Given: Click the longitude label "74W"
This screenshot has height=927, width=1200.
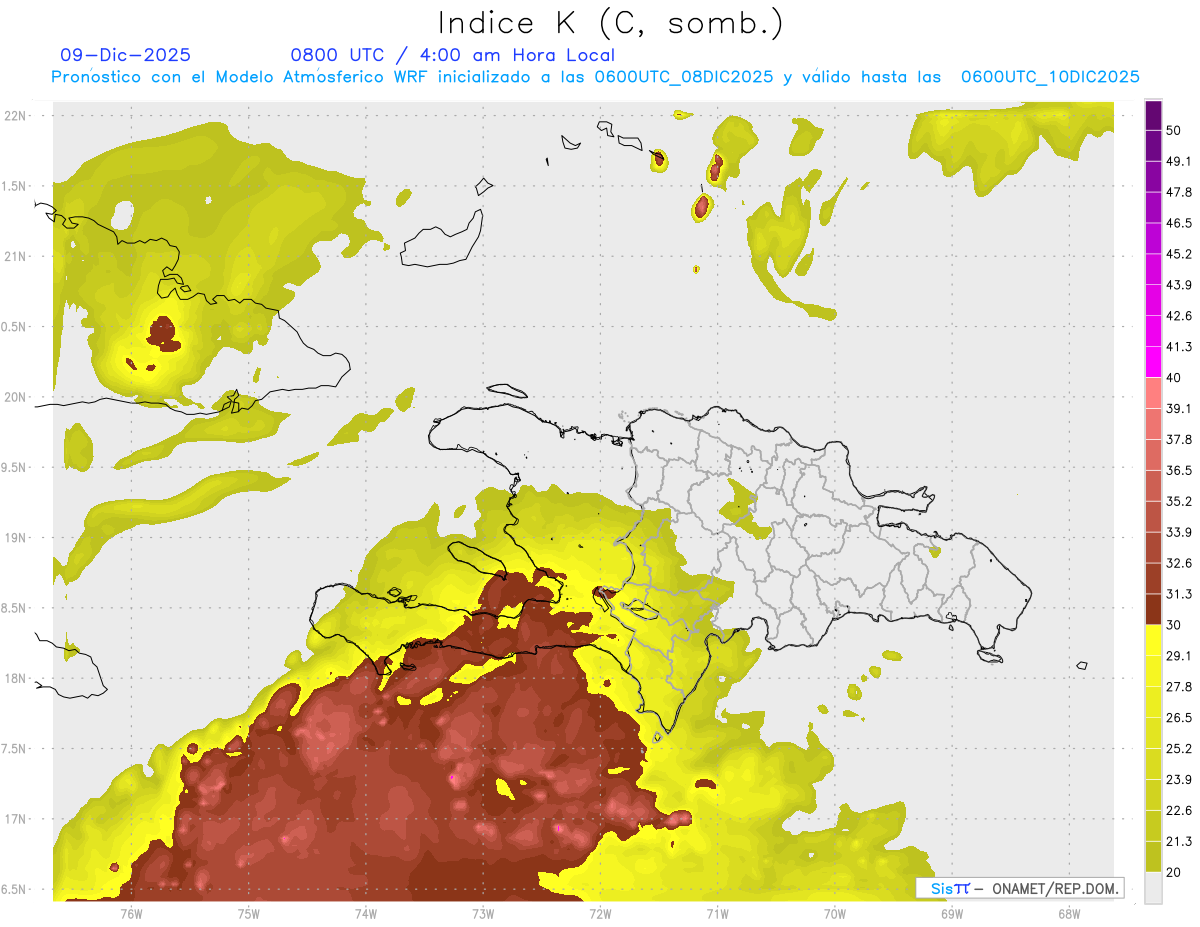Looking at the screenshot, I should tap(366, 914).
